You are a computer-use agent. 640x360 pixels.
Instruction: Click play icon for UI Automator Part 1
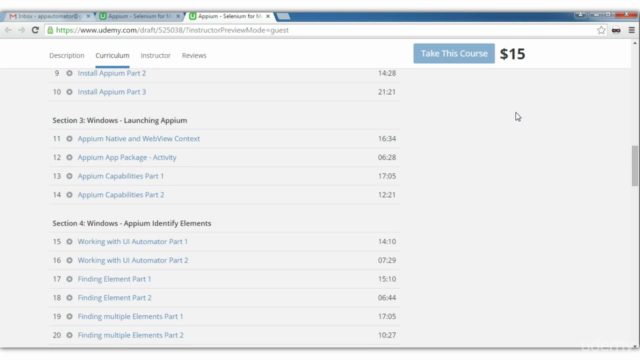click(x=69, y=242)
